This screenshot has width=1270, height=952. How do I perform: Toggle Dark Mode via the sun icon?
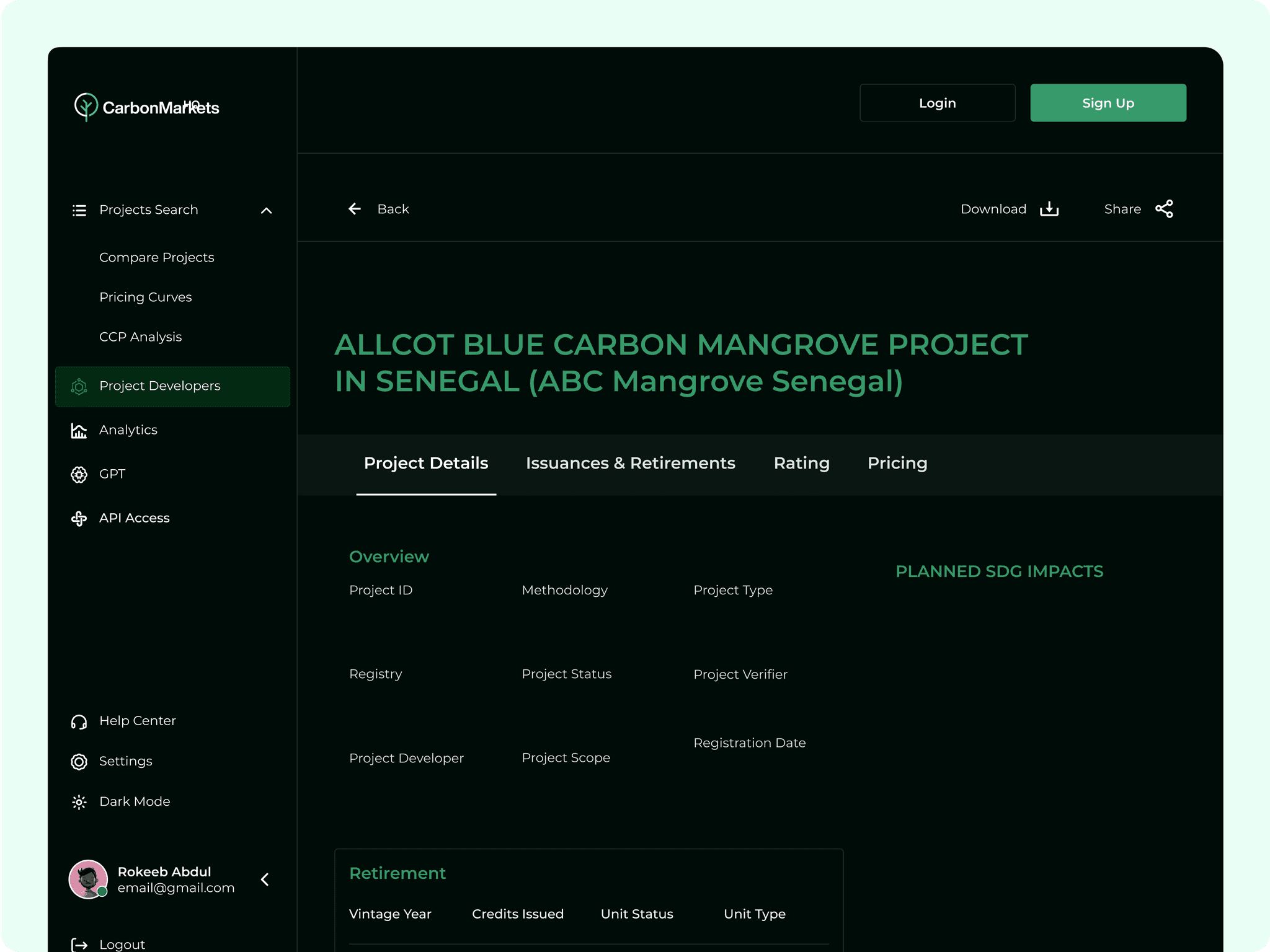pyautogui.click(x=79, y=802)
